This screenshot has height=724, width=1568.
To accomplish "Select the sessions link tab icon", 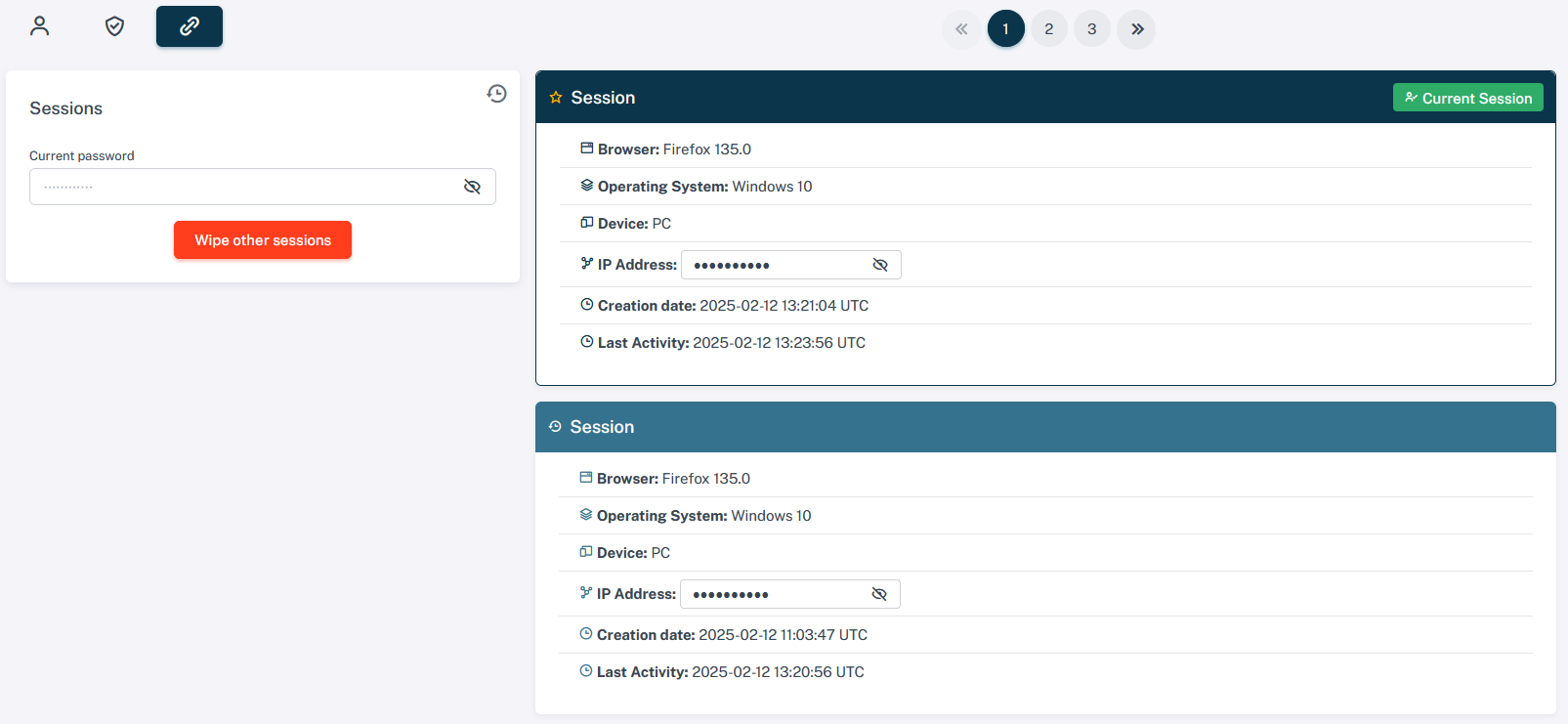I will coord(190,26).
